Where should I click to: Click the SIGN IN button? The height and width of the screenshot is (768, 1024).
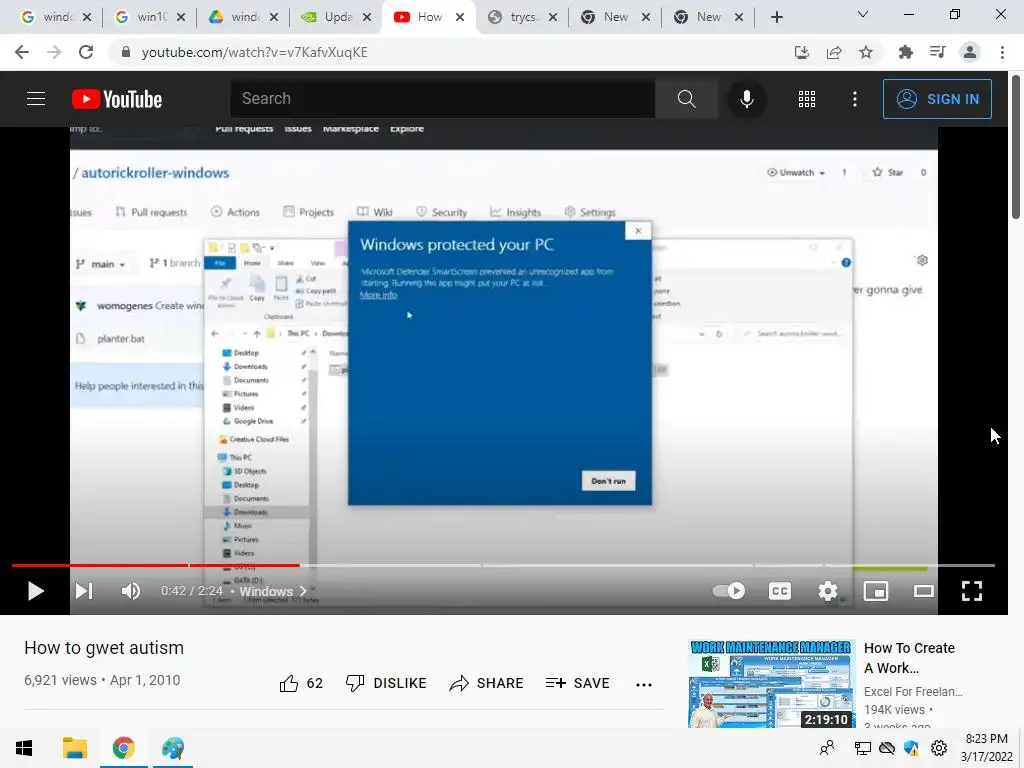click(x=936, y=99)
